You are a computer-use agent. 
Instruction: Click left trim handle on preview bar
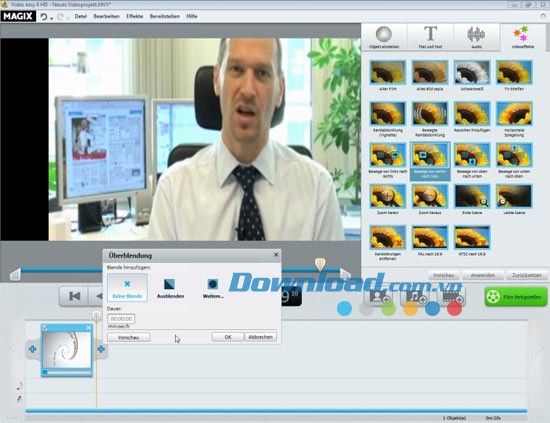[x=15, y=275]
